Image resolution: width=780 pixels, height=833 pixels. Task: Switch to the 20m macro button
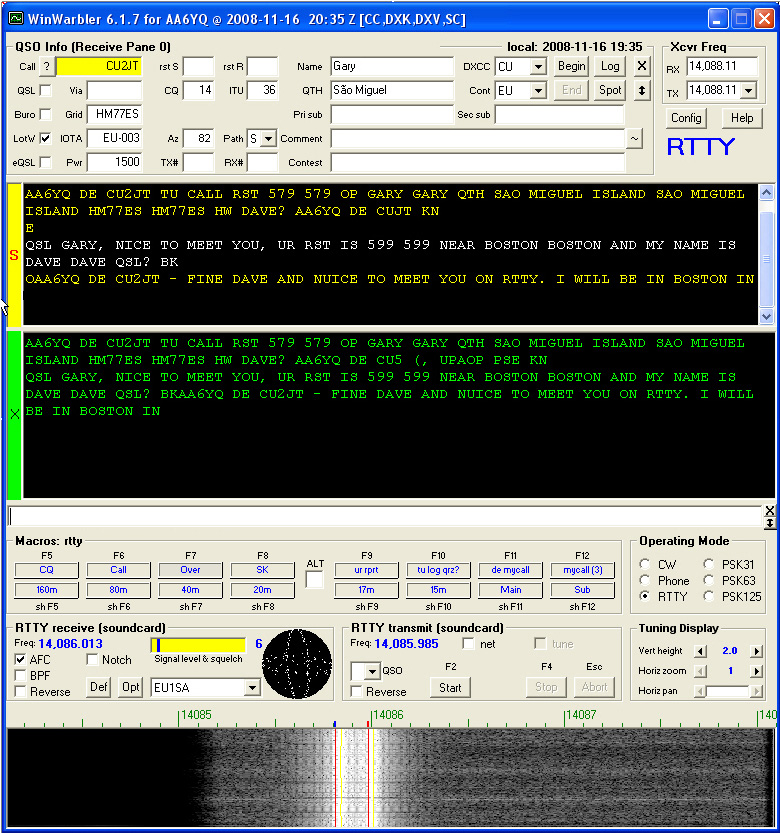click(262, 590)
